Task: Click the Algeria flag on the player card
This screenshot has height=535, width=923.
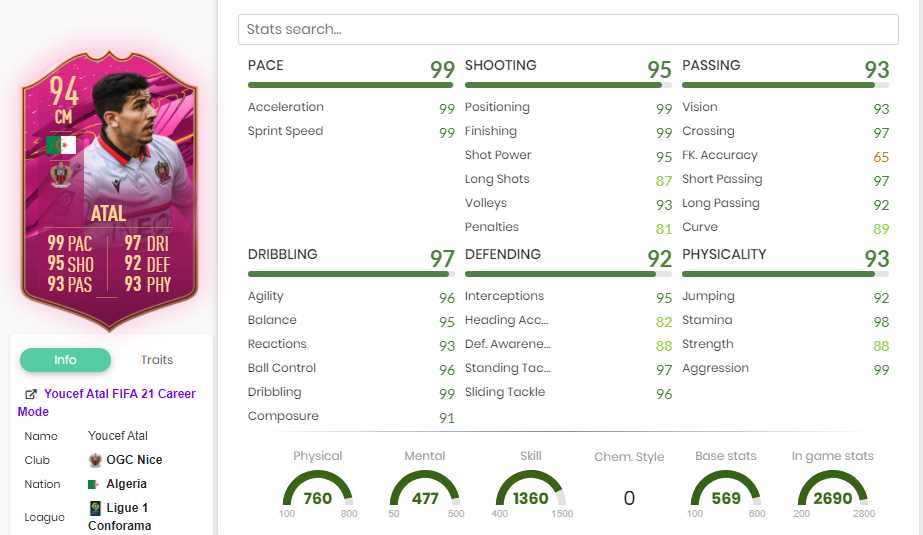Action: coord(61,145)
